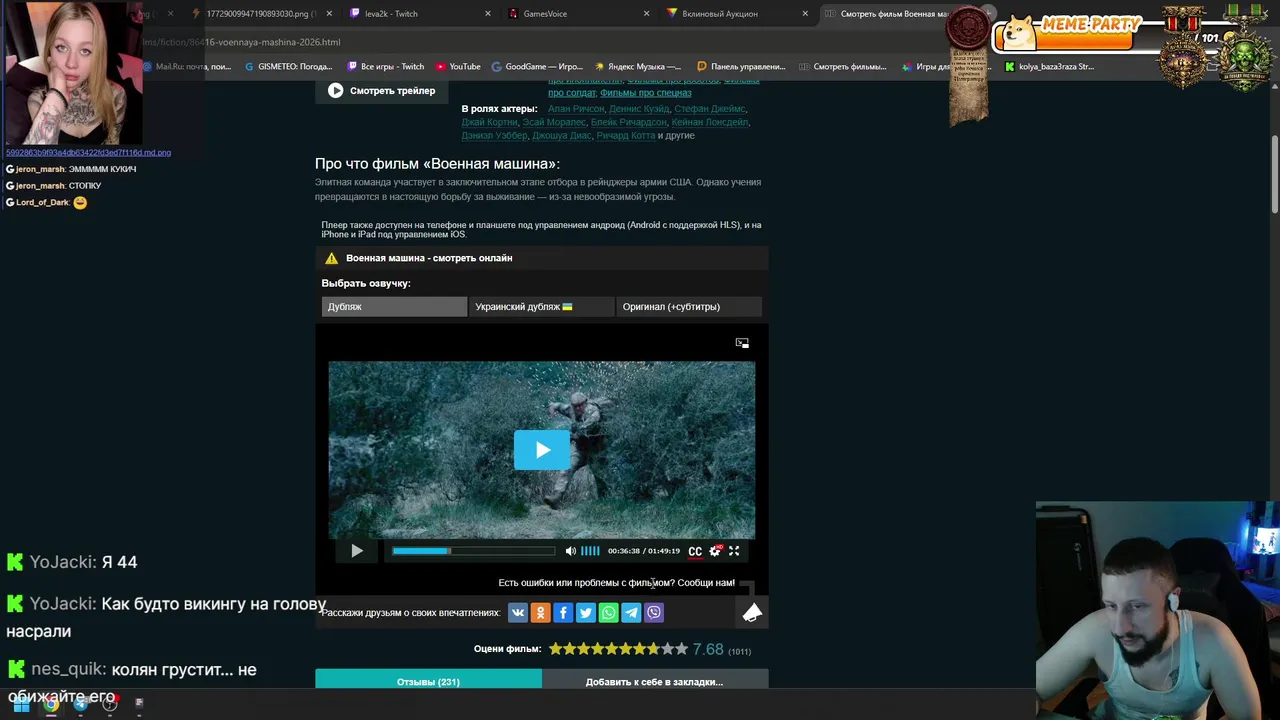Share via VK icon
Viewport: 1280px width, 720px height.
point(518,613)
